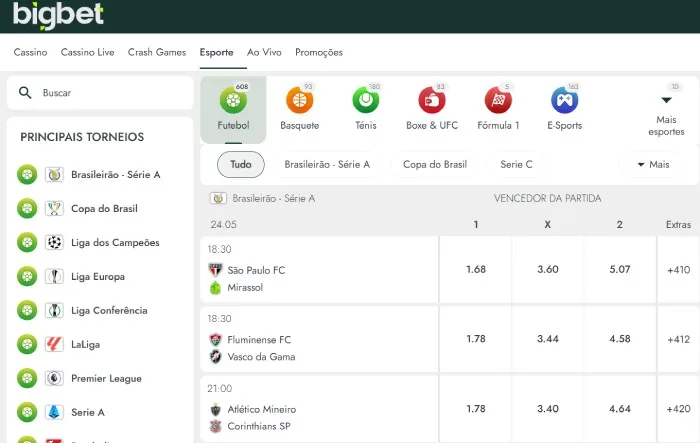Select the Fórmula 1 icon

(498, 100)
